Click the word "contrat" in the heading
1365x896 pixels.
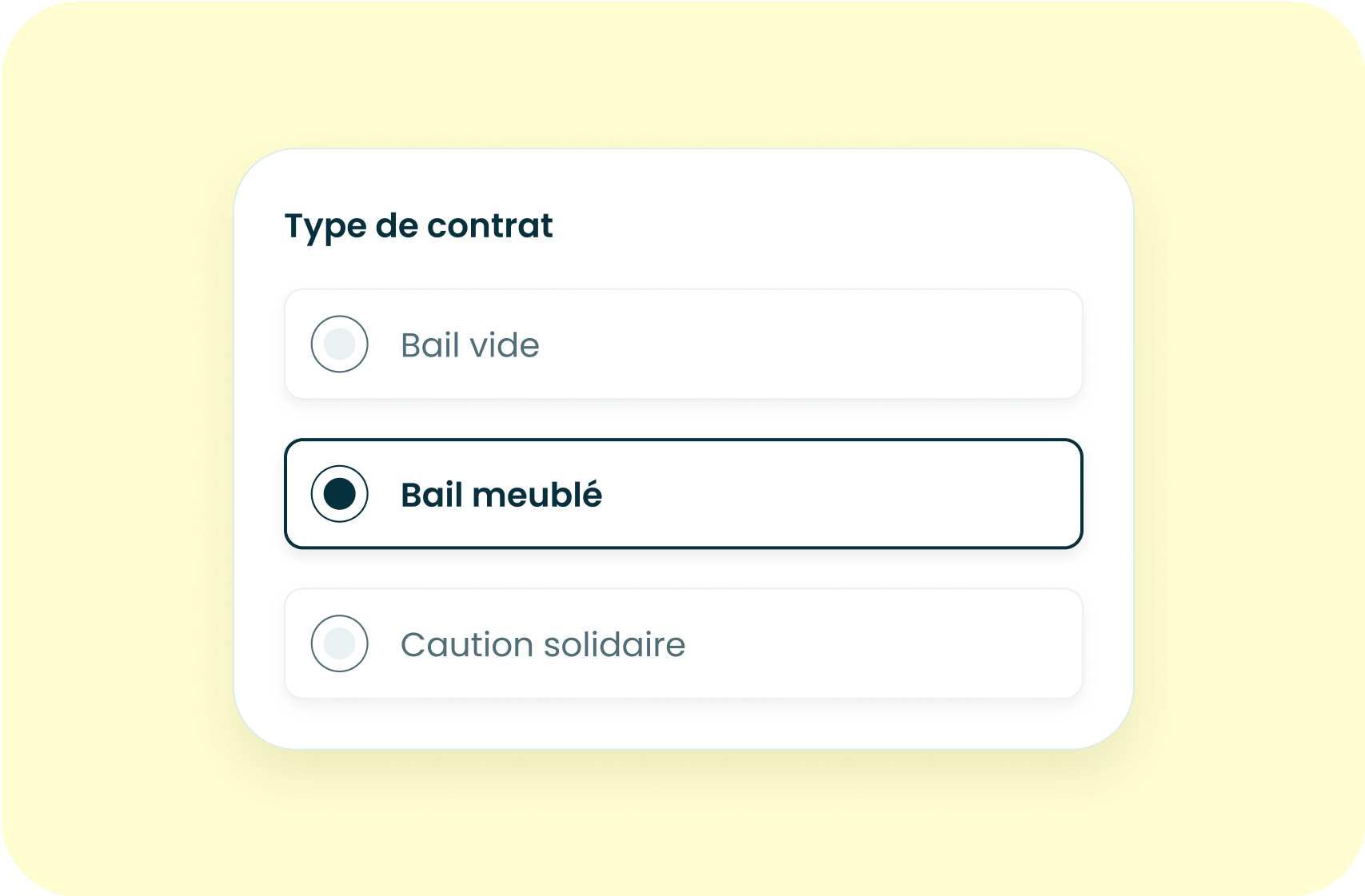point(489,226)
